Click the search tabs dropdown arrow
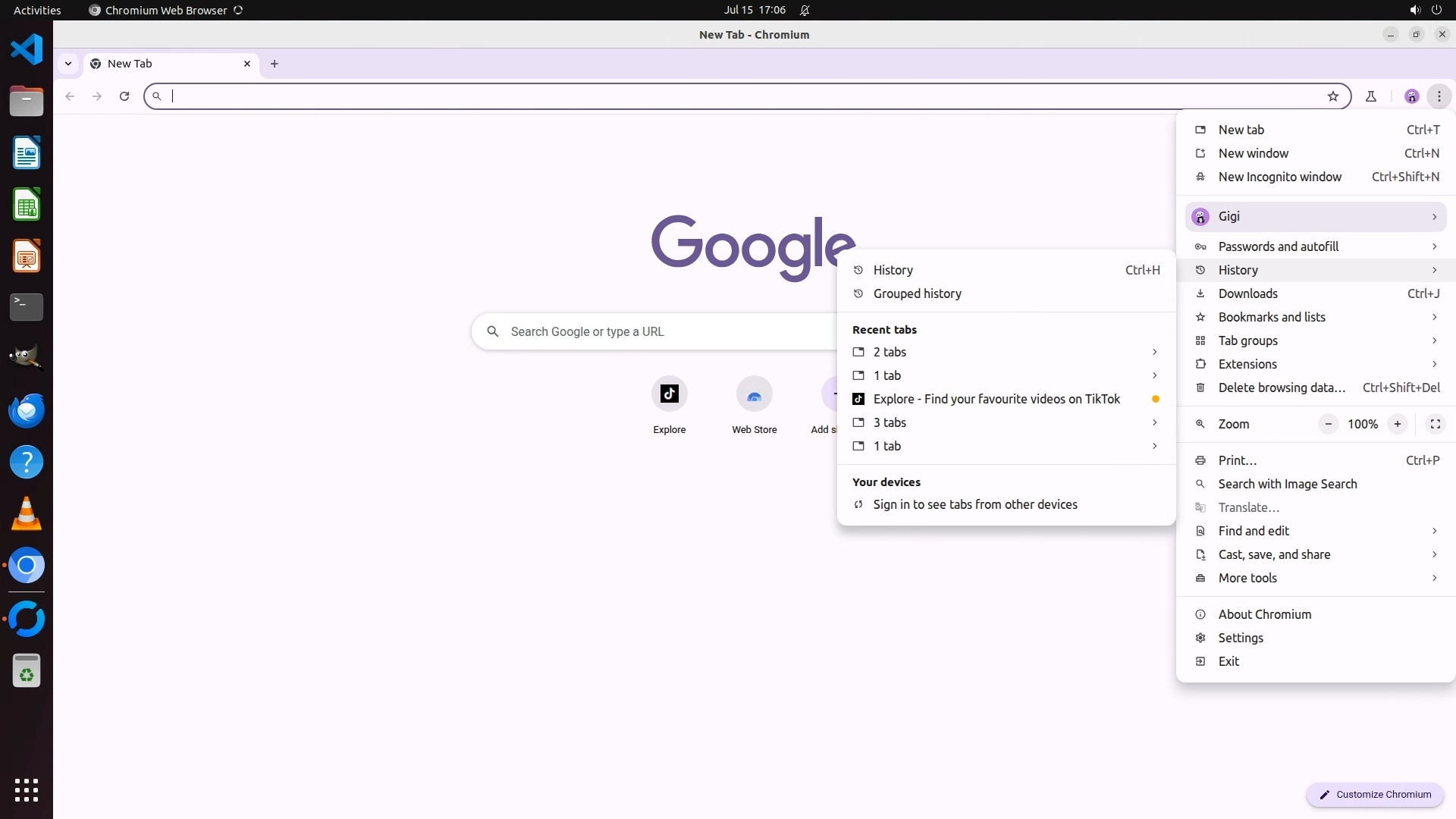The width and height of the screenshot is (1456, 819). pyautogui.click(x=68, y=64)
